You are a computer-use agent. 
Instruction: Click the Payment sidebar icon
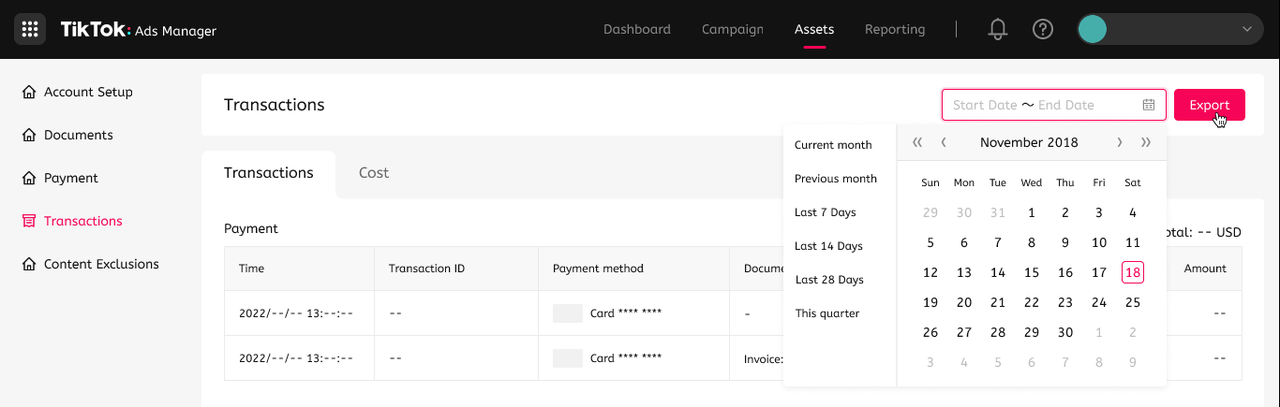pos(29,178)
